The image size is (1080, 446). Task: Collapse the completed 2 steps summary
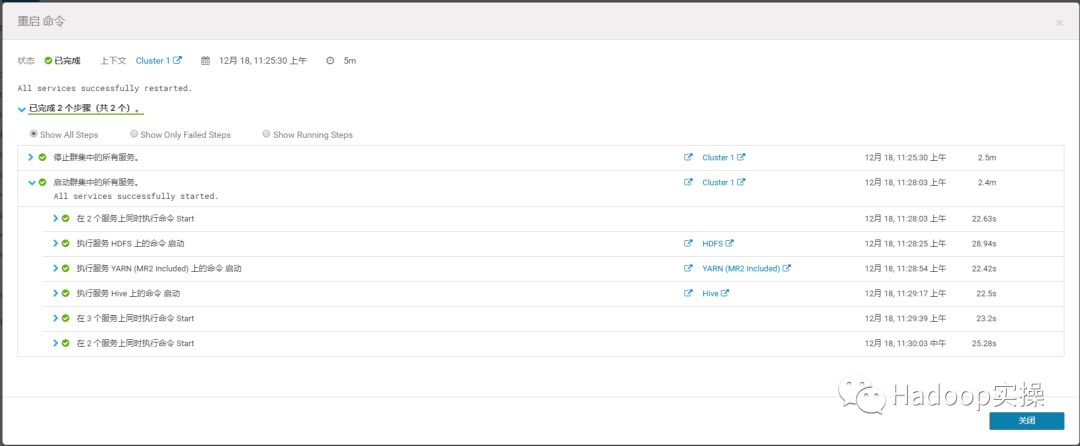22,109
